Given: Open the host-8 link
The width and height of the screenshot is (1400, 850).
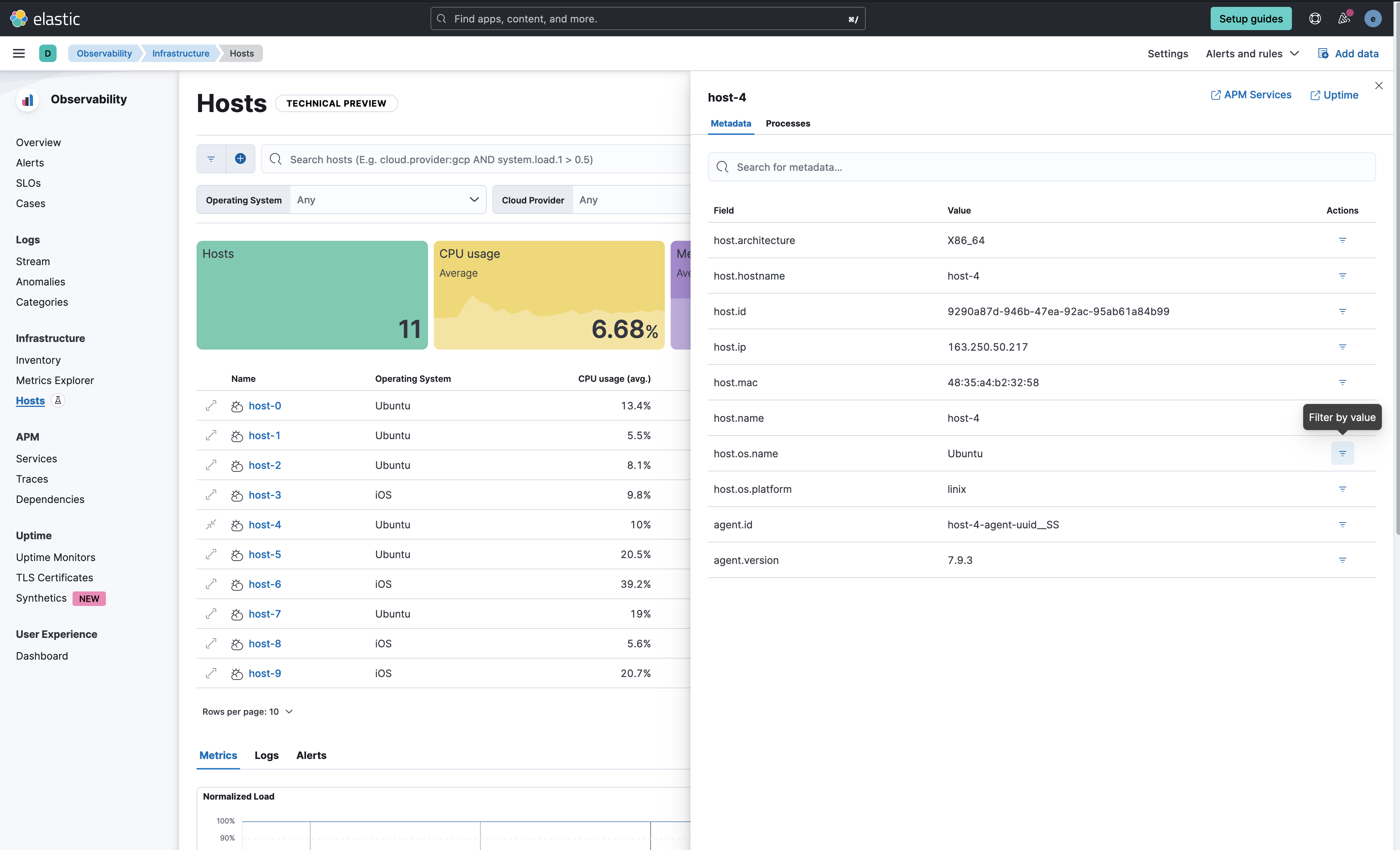Looking at the screenshot, I should [x=264, y=644].
